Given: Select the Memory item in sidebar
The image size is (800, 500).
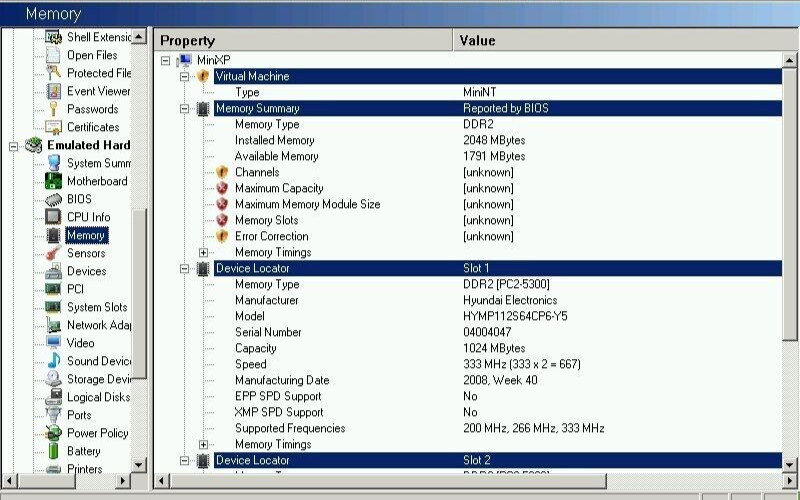Looking at the screenshot, I should pos(86,235).
